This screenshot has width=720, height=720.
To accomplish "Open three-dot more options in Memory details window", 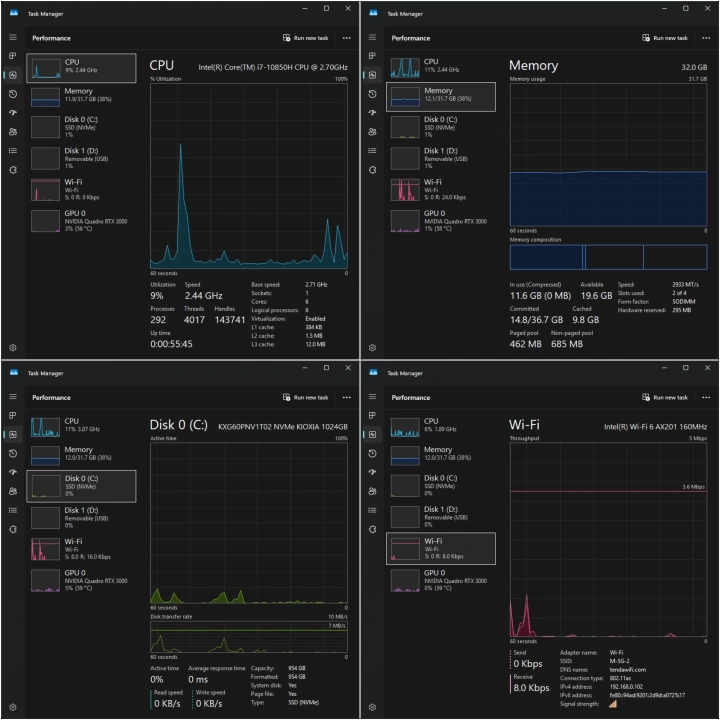I will pos(706,38).
